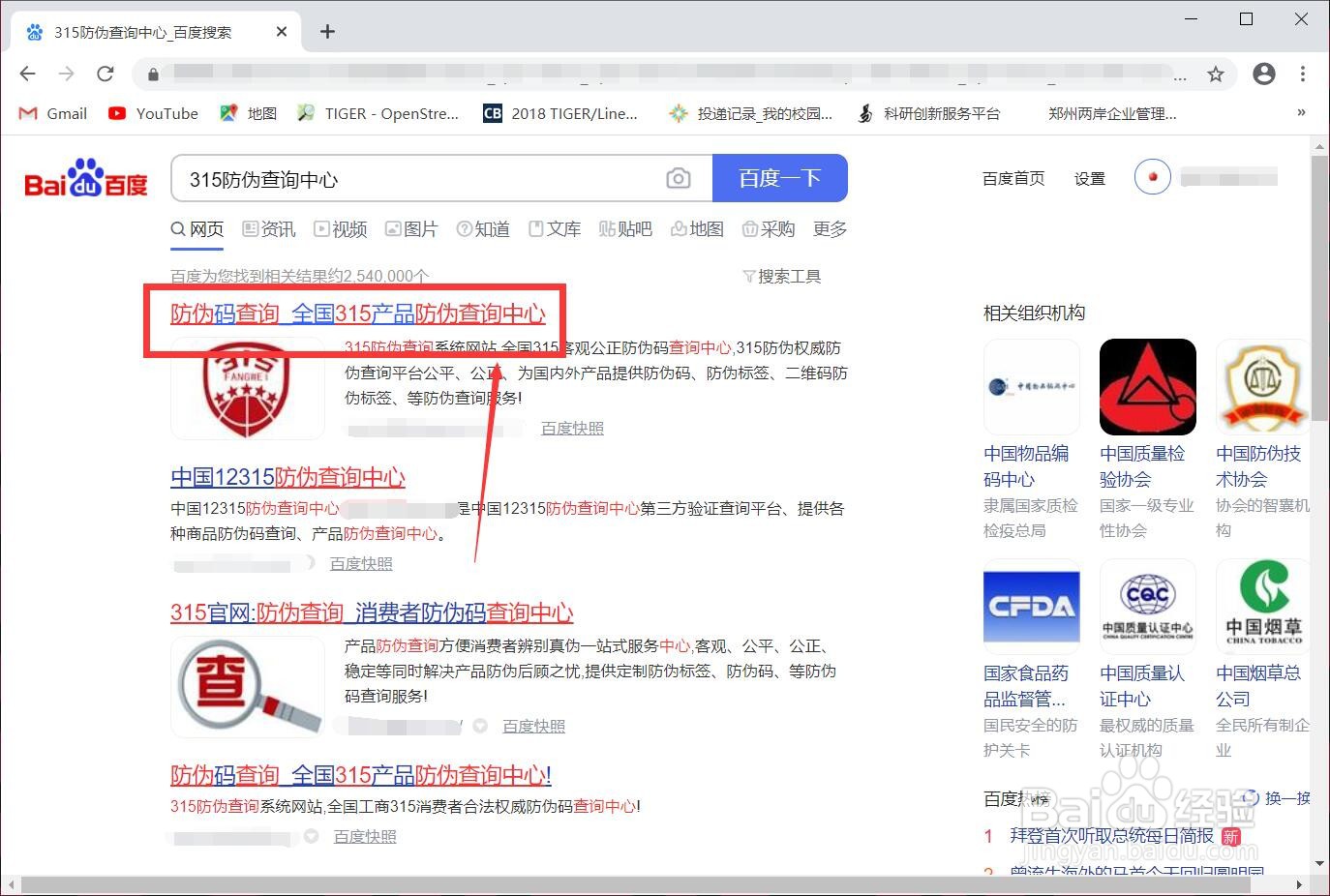Open 百度快照 under 中国12315 result
This screenshot has height=896, width=1330.
point(361,563)
